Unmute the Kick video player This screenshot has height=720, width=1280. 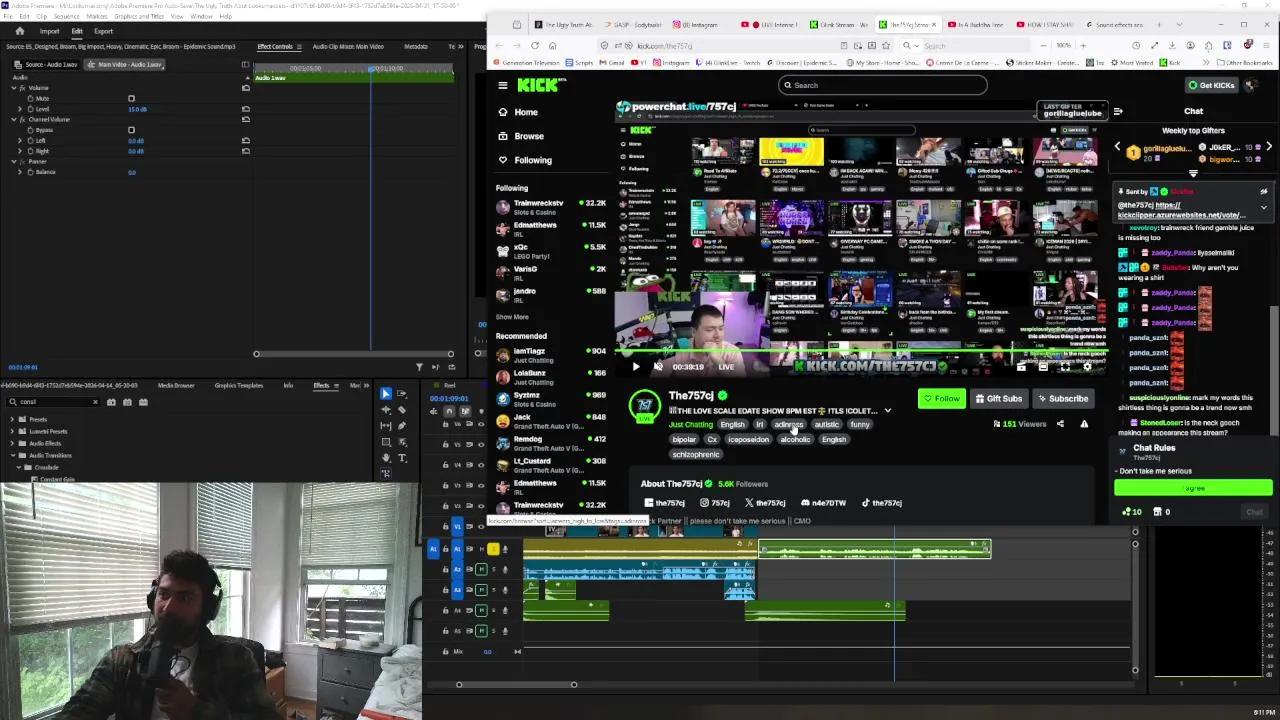(658, 367)
